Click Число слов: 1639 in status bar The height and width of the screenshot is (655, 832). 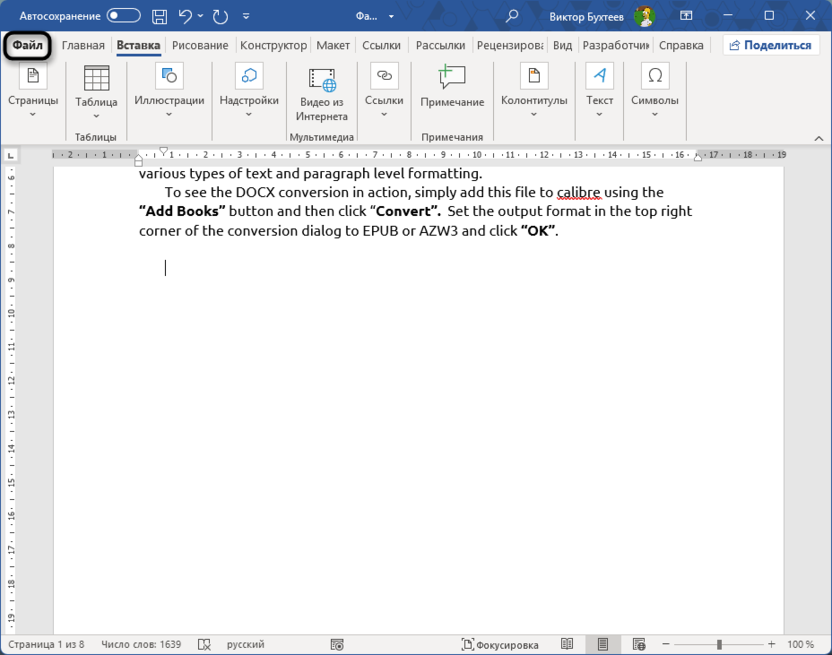click(141, 645)
